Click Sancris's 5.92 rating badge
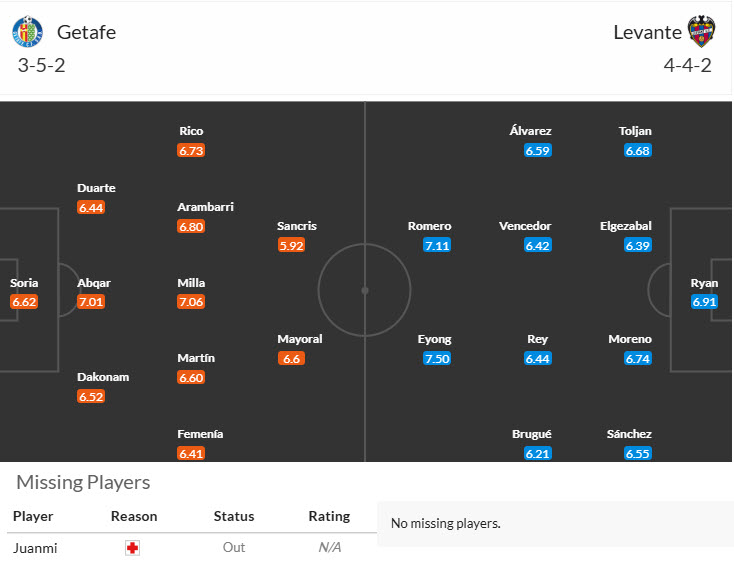This screenshot has width=734, height=568. [291, 245]
